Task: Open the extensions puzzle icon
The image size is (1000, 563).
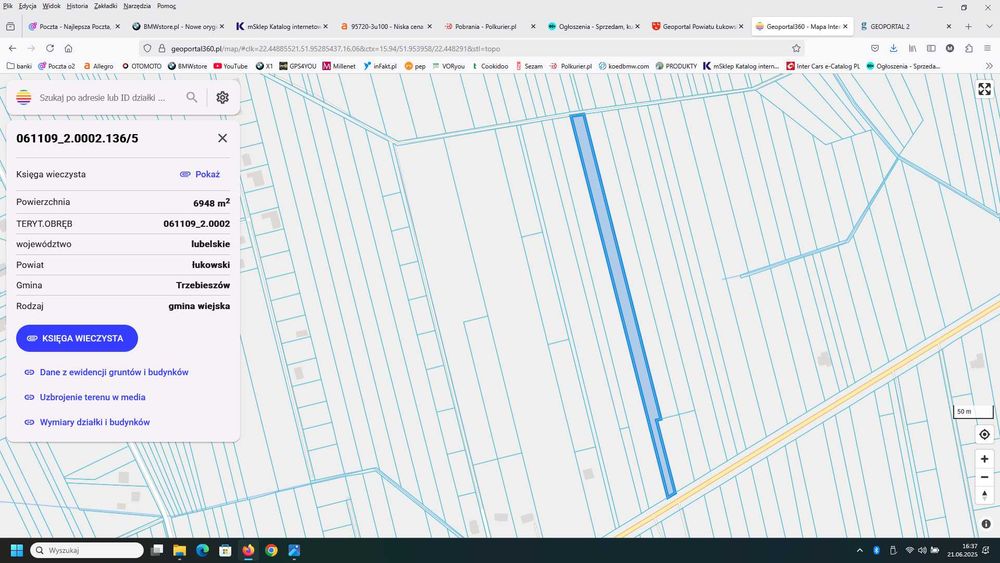Action: (969, 48)
